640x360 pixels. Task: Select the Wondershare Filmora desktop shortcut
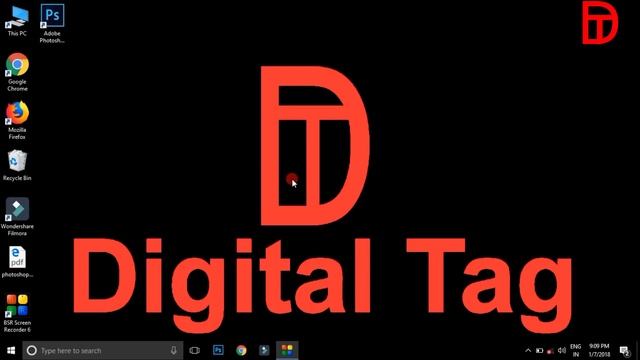click(17, 217)
